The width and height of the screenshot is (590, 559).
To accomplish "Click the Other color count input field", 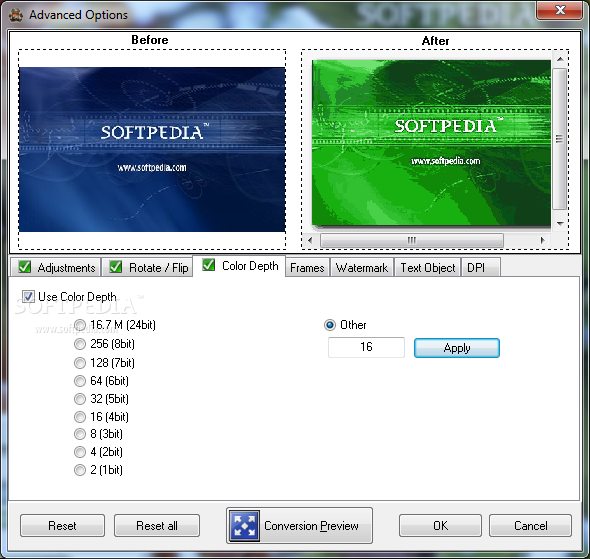I will [x=366, y=347].
